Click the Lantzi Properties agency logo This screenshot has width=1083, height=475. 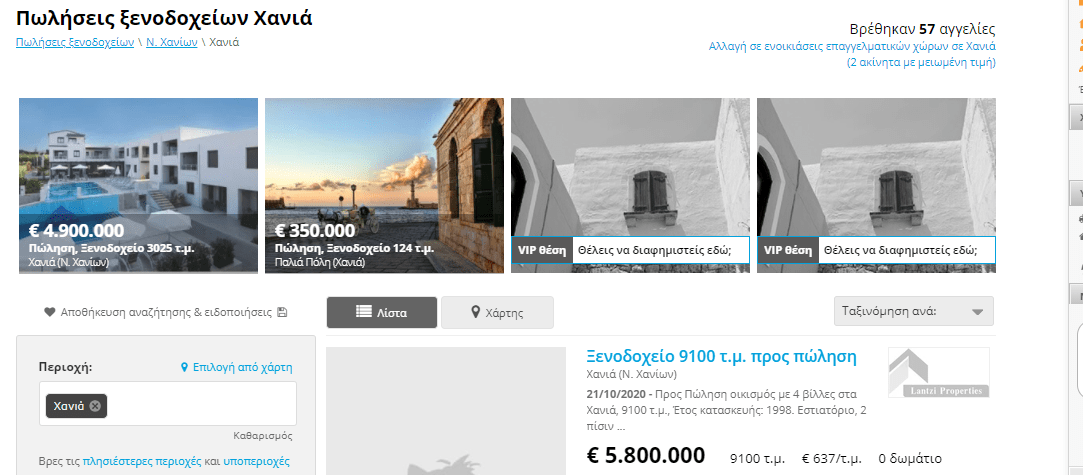tap(939, 373)
